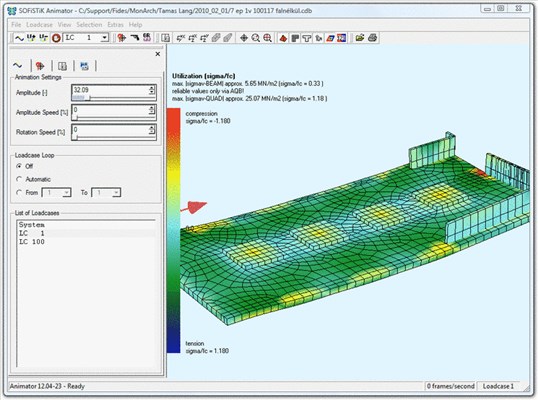This screenshot has width=538, height=400.
Task: Click the 'Loadcase 1' status bar entry
Action: click(498, 386)
